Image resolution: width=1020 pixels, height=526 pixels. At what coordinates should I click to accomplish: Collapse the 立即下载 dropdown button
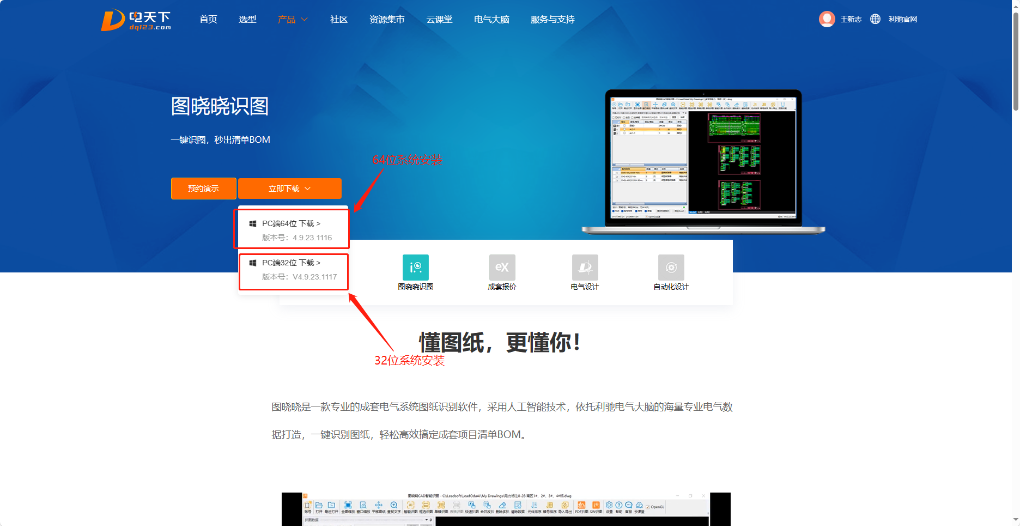289,189
